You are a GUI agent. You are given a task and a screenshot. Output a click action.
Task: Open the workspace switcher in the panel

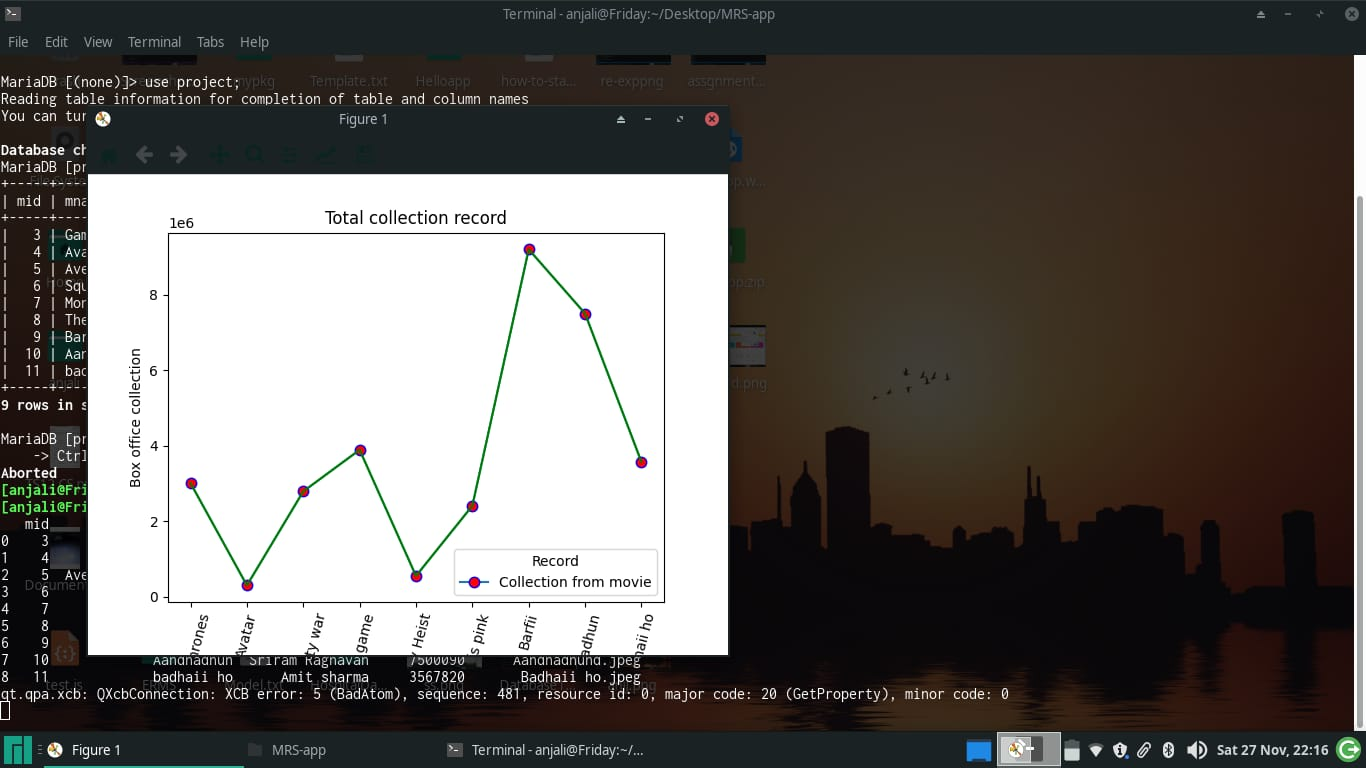click(1027, 750)
